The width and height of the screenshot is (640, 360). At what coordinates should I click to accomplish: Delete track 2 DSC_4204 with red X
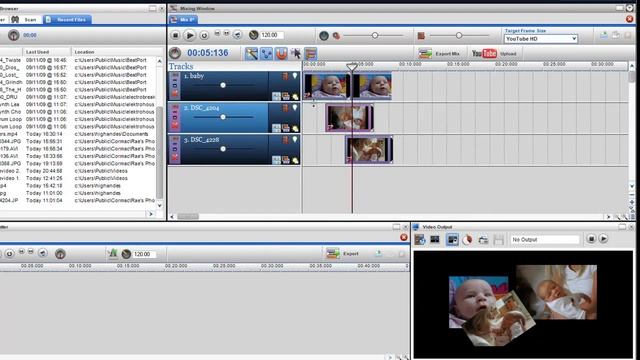tap(175, 126)
